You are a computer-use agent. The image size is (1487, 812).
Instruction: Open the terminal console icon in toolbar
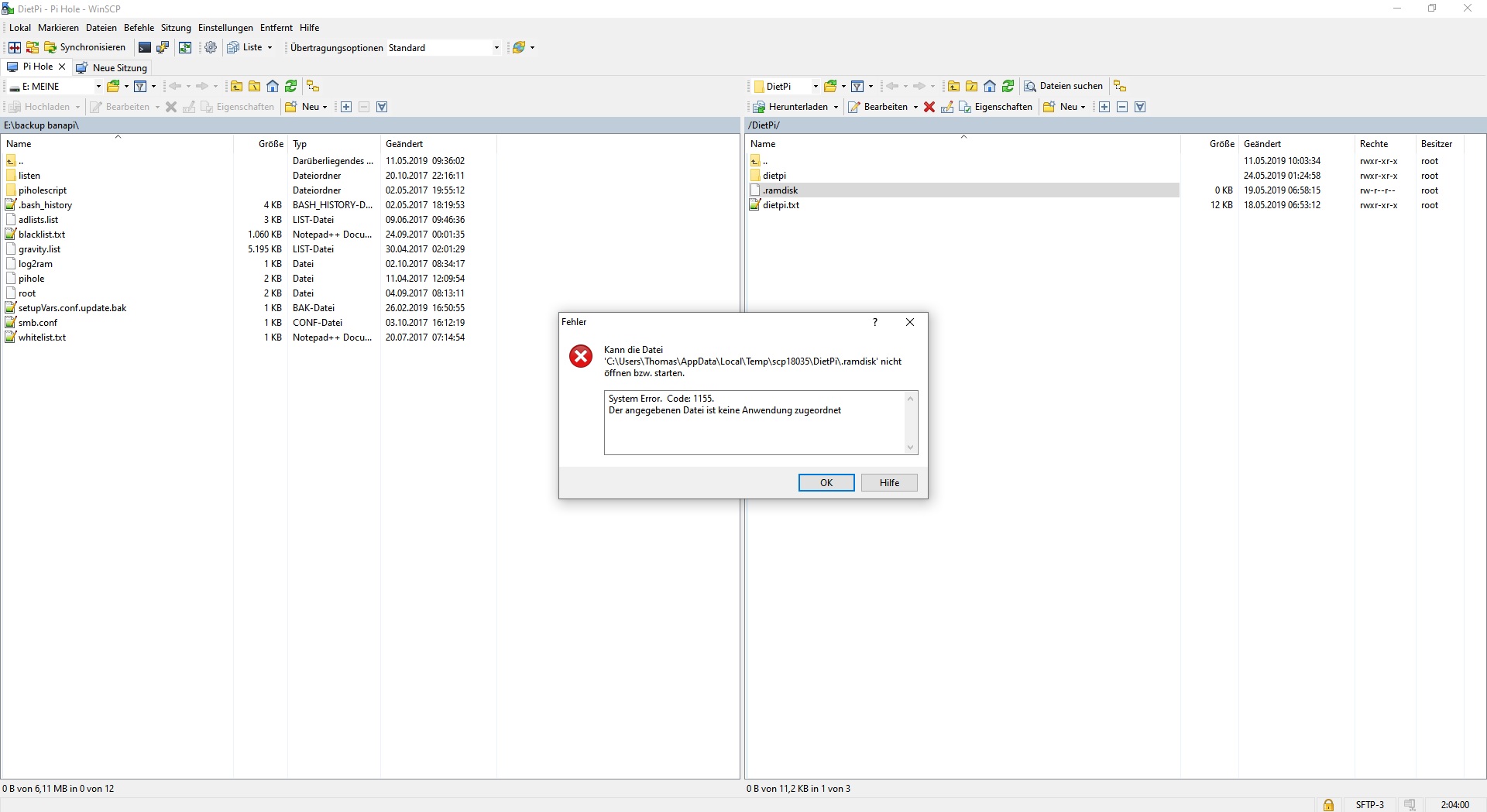point(145,47)
